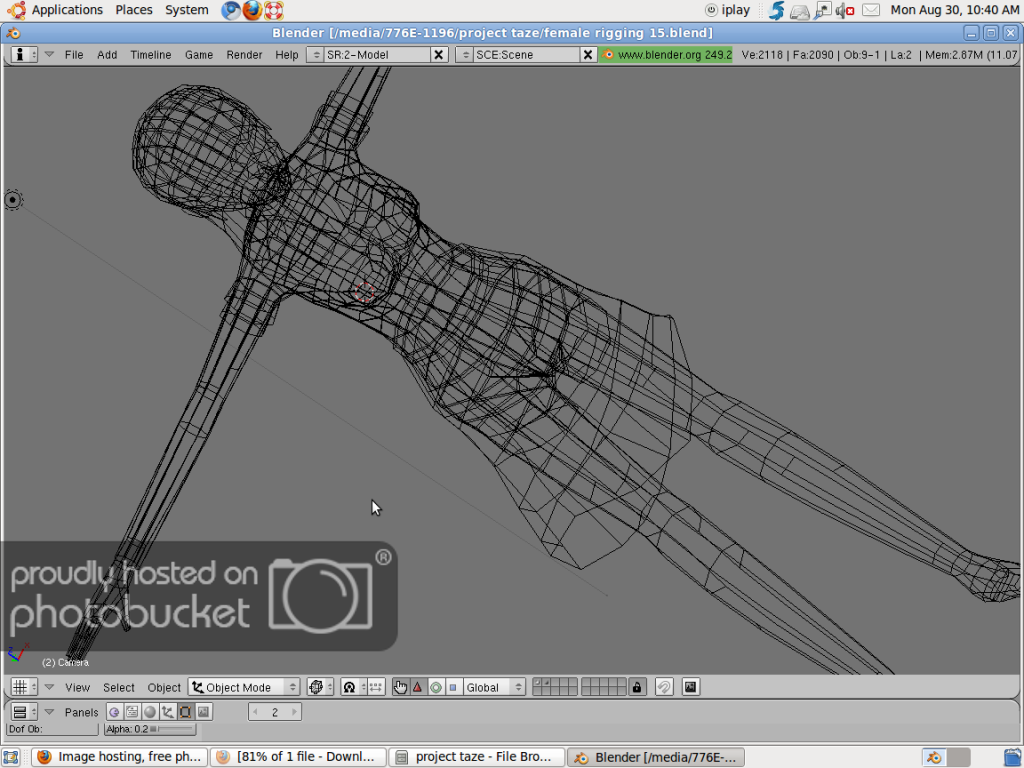The height and width of the screenshot is (768, 1024).
Task: Select the wireframe draw type button
Action: pos(320,687)
